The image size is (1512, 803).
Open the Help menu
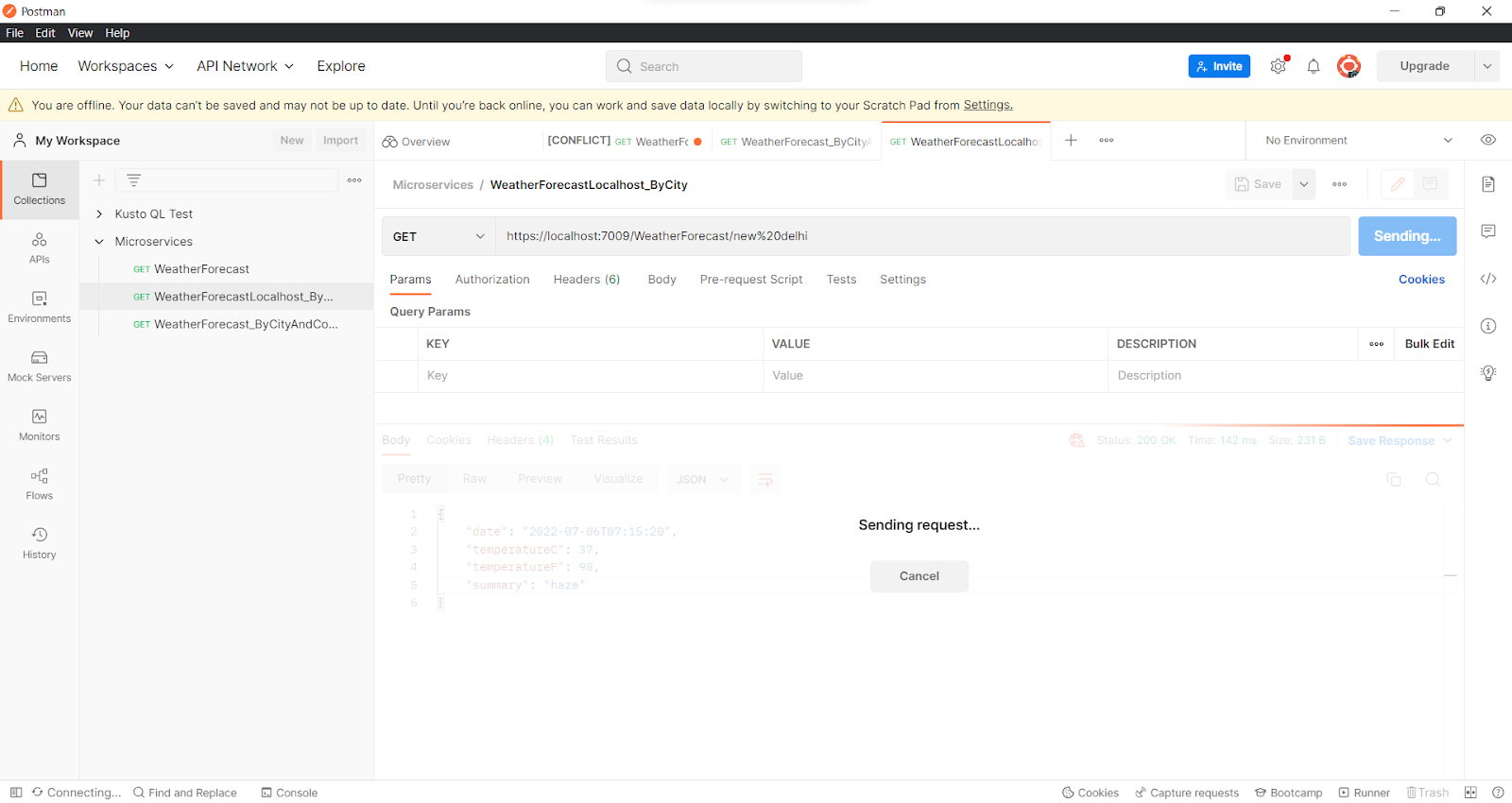tap(117, 33)
